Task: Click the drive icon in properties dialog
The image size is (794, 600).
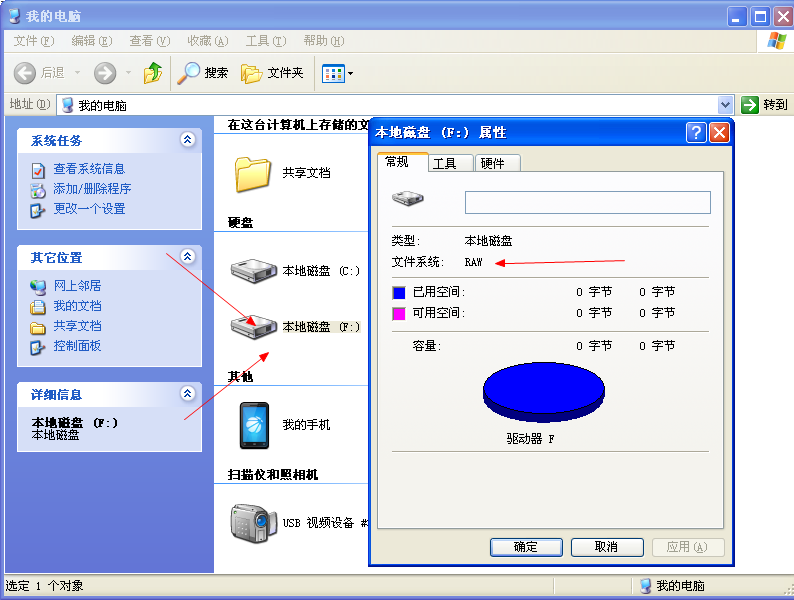Action: tap(408, 198)
